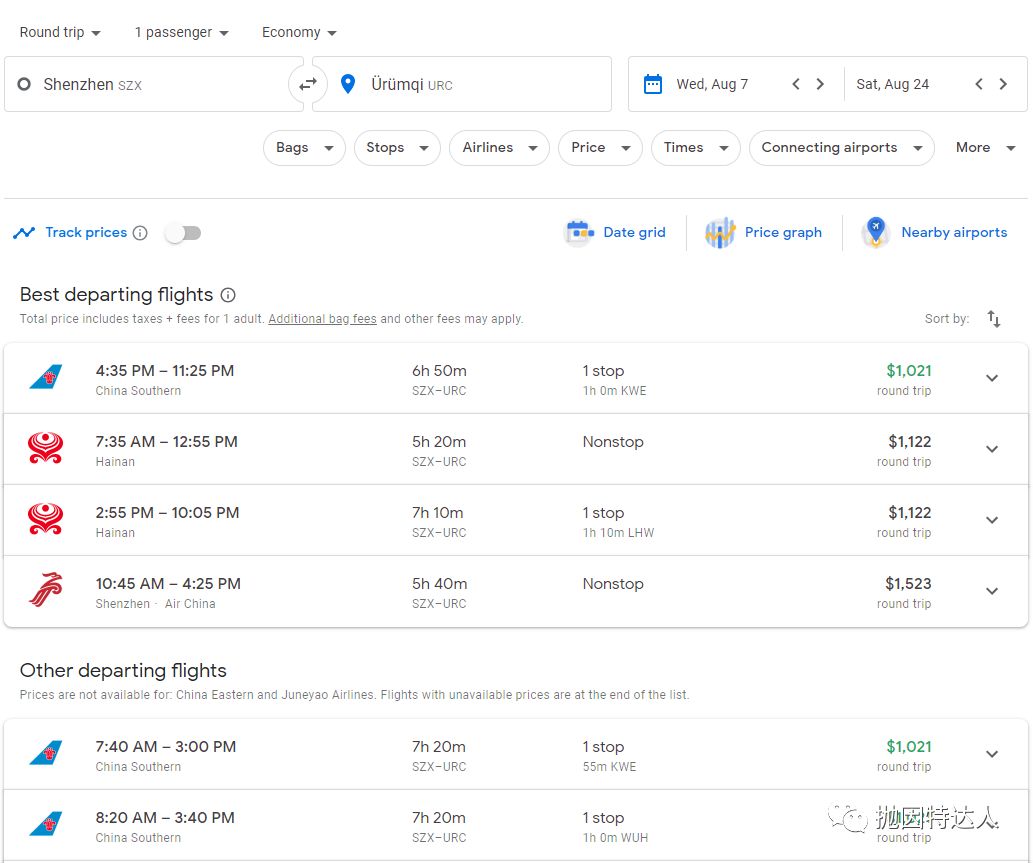Click info icon beside Best departing flights
The width and height of the screenshot is (1033, 863).
[228, 295]
